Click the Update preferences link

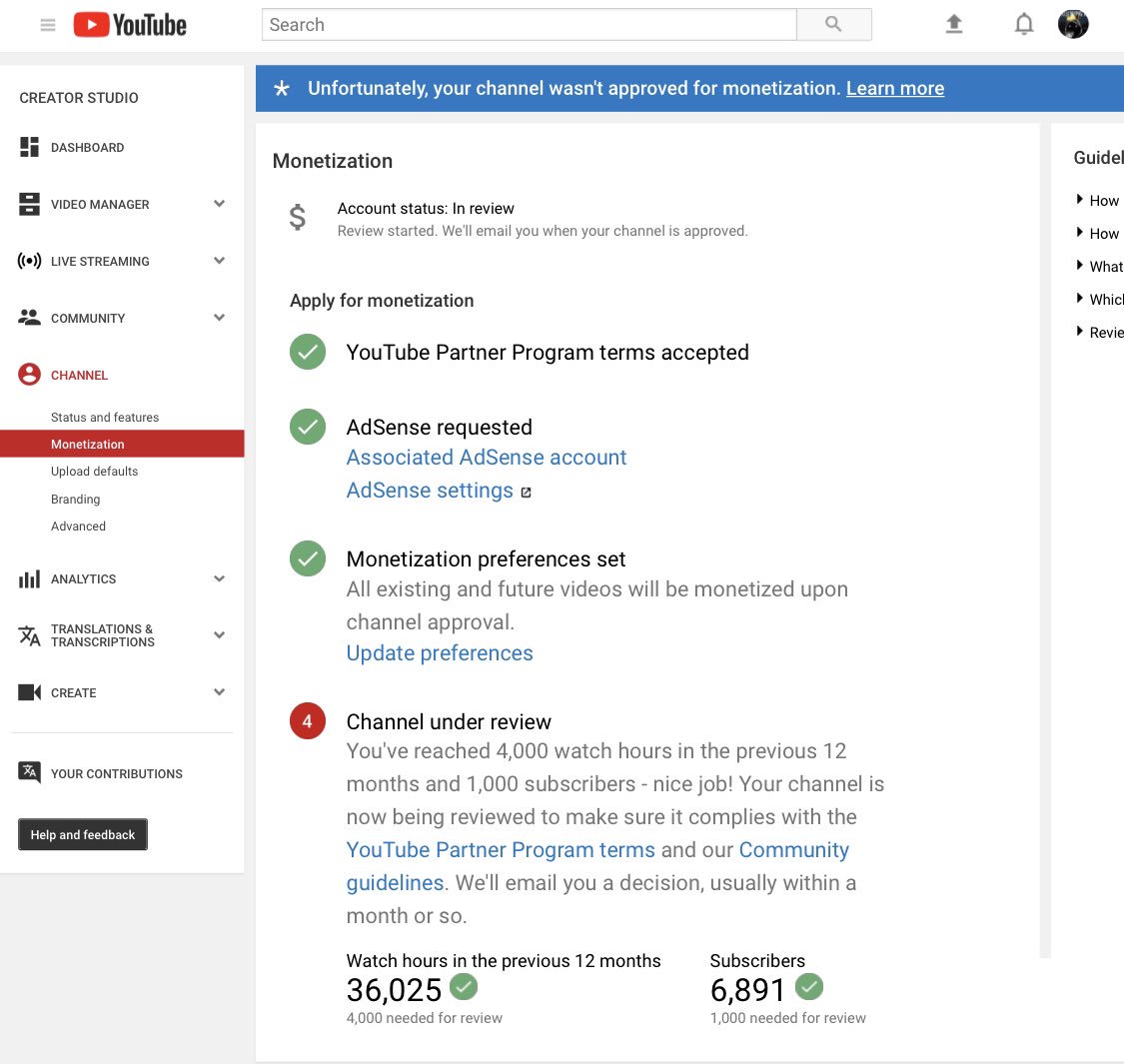pyautogui.click(x=440, y=653)
